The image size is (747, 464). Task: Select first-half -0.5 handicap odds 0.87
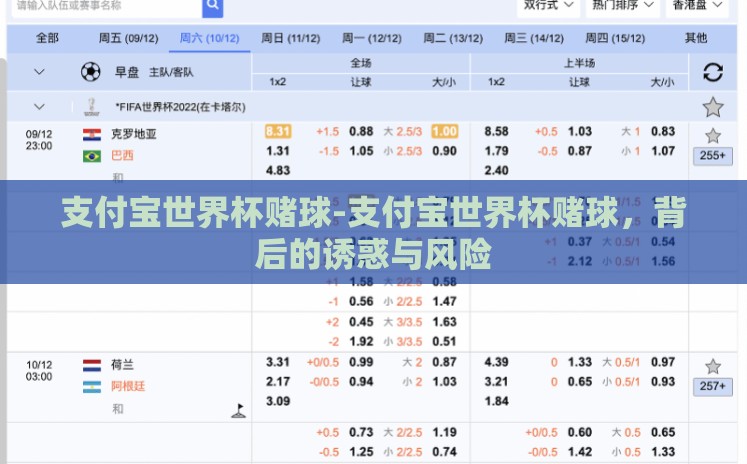(x=580, y=151)
